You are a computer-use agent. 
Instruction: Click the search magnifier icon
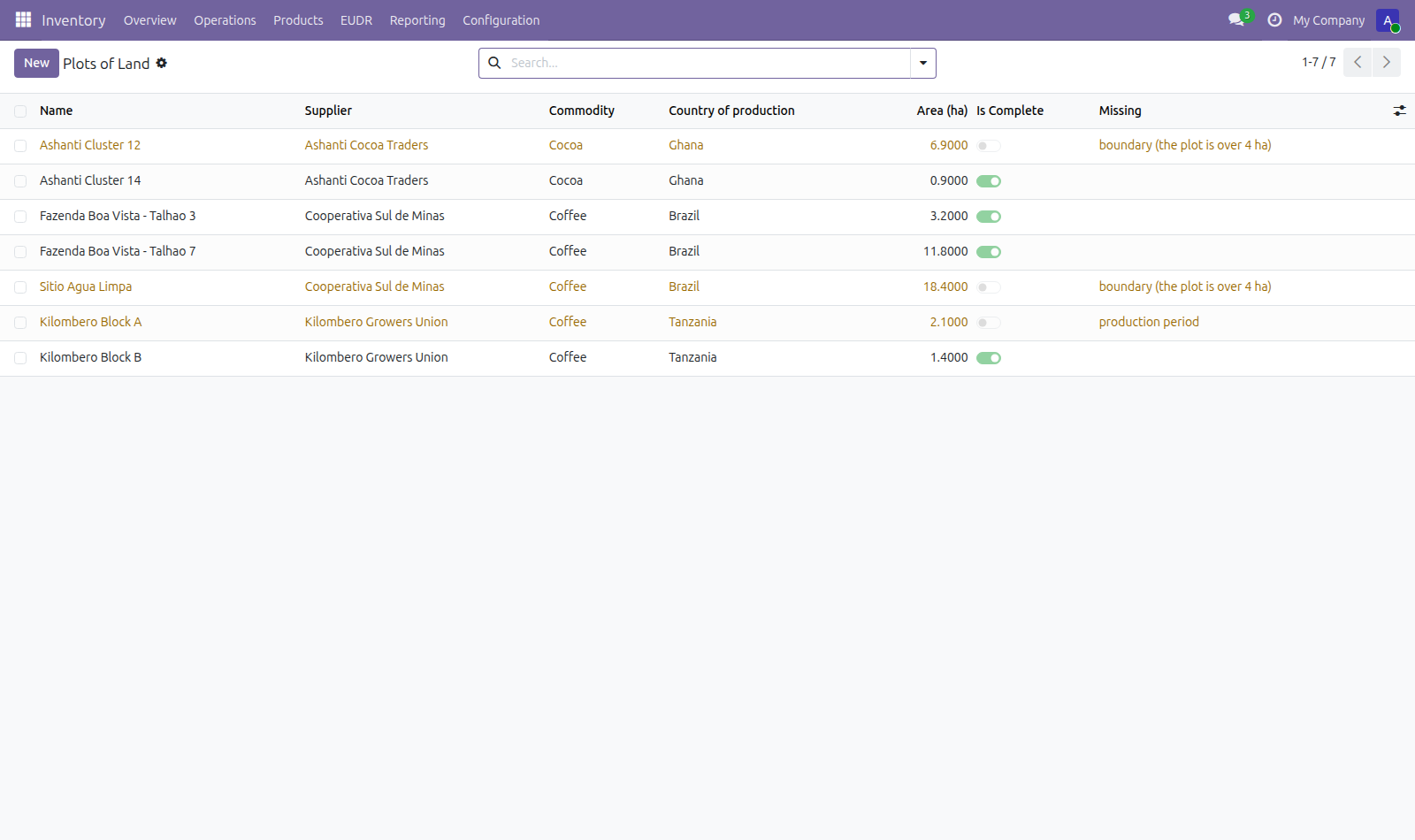[494, 63]
